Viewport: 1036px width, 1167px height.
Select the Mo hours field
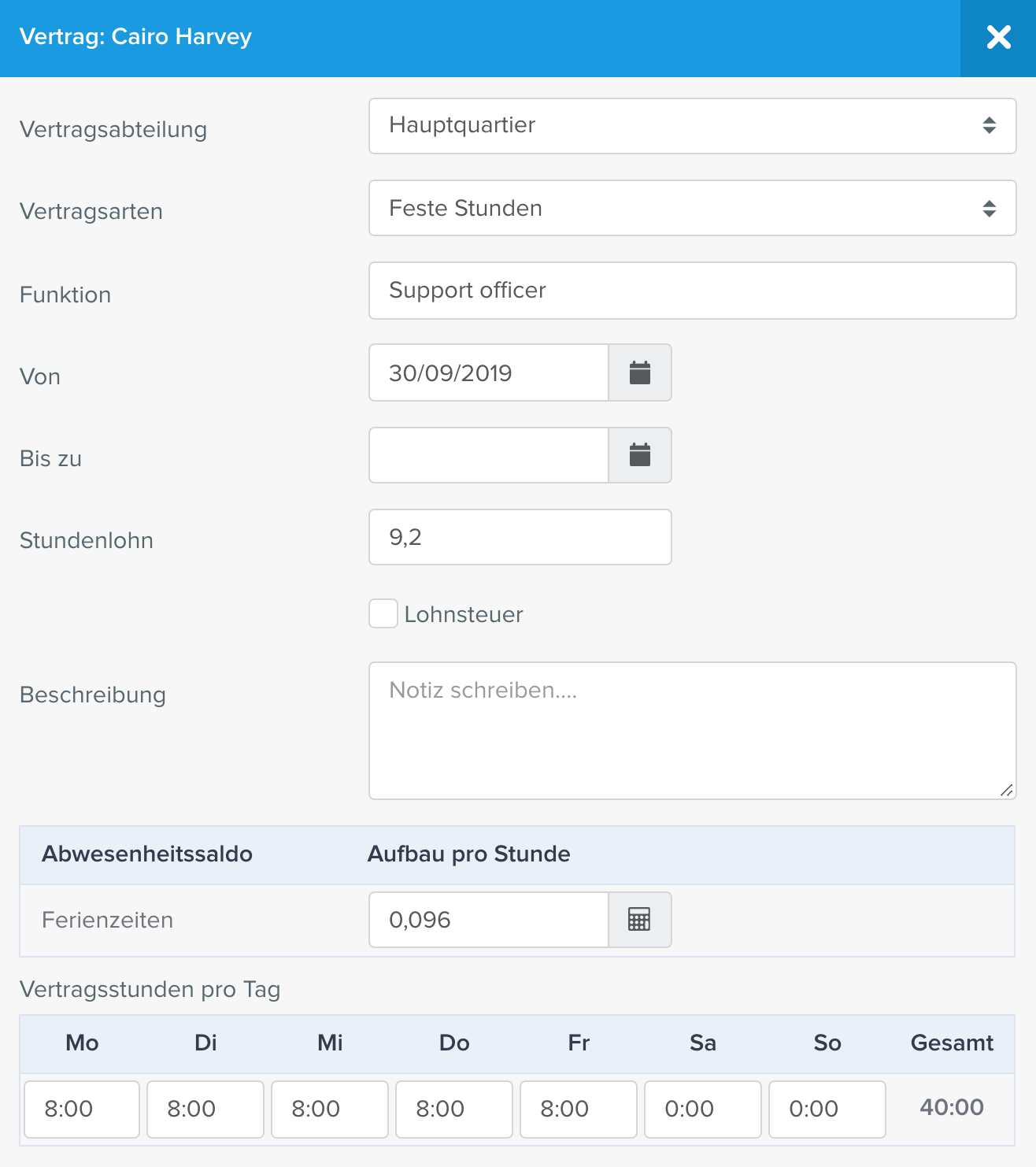(x=82, y=1110)
